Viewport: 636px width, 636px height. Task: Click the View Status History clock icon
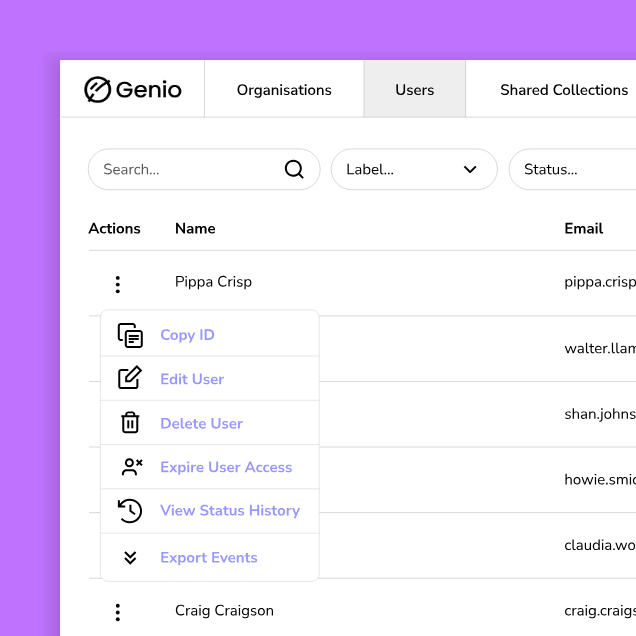130,511
